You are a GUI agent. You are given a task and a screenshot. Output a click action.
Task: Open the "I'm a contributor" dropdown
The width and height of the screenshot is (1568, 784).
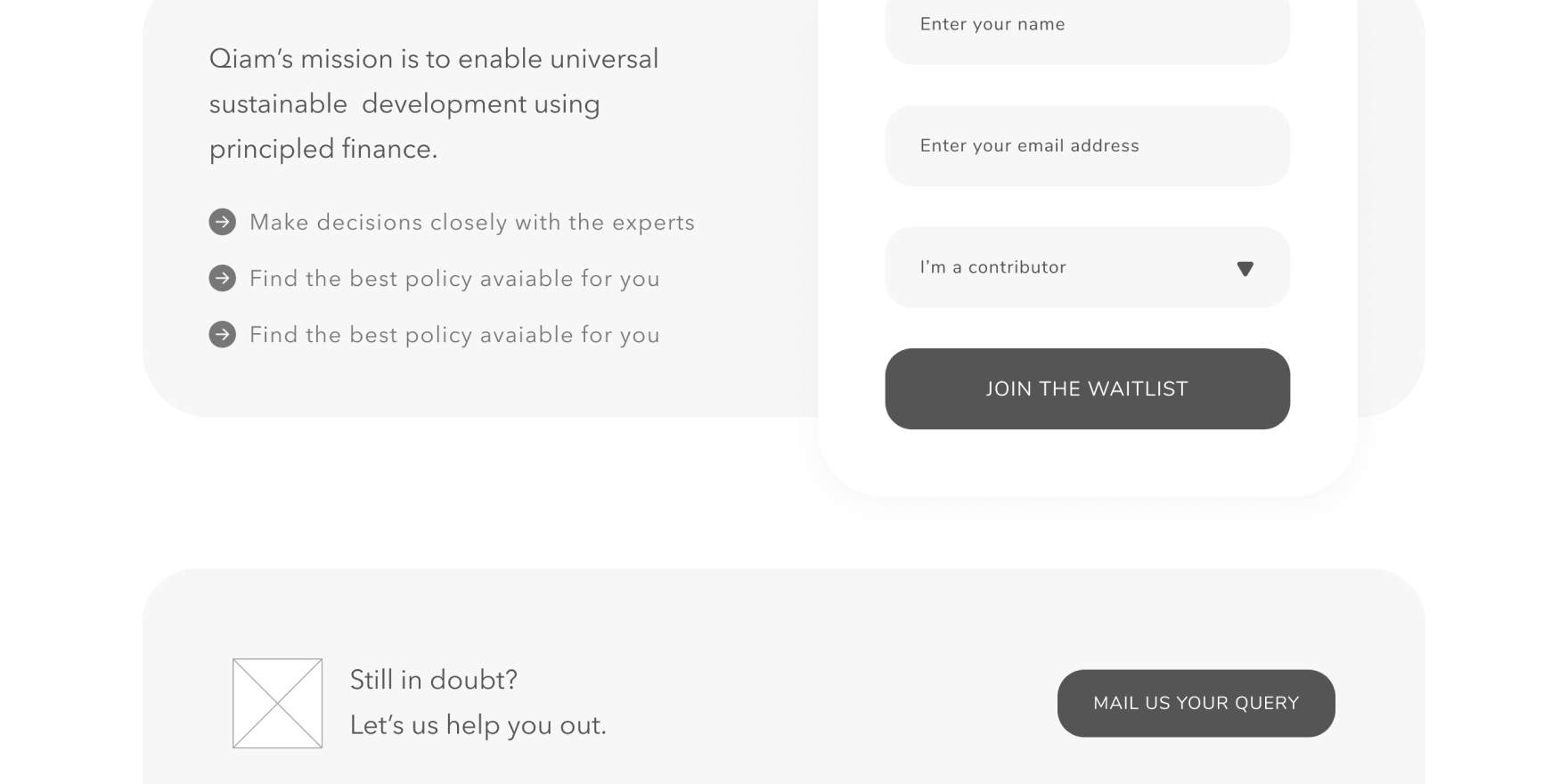click(x=1086, y=267)
